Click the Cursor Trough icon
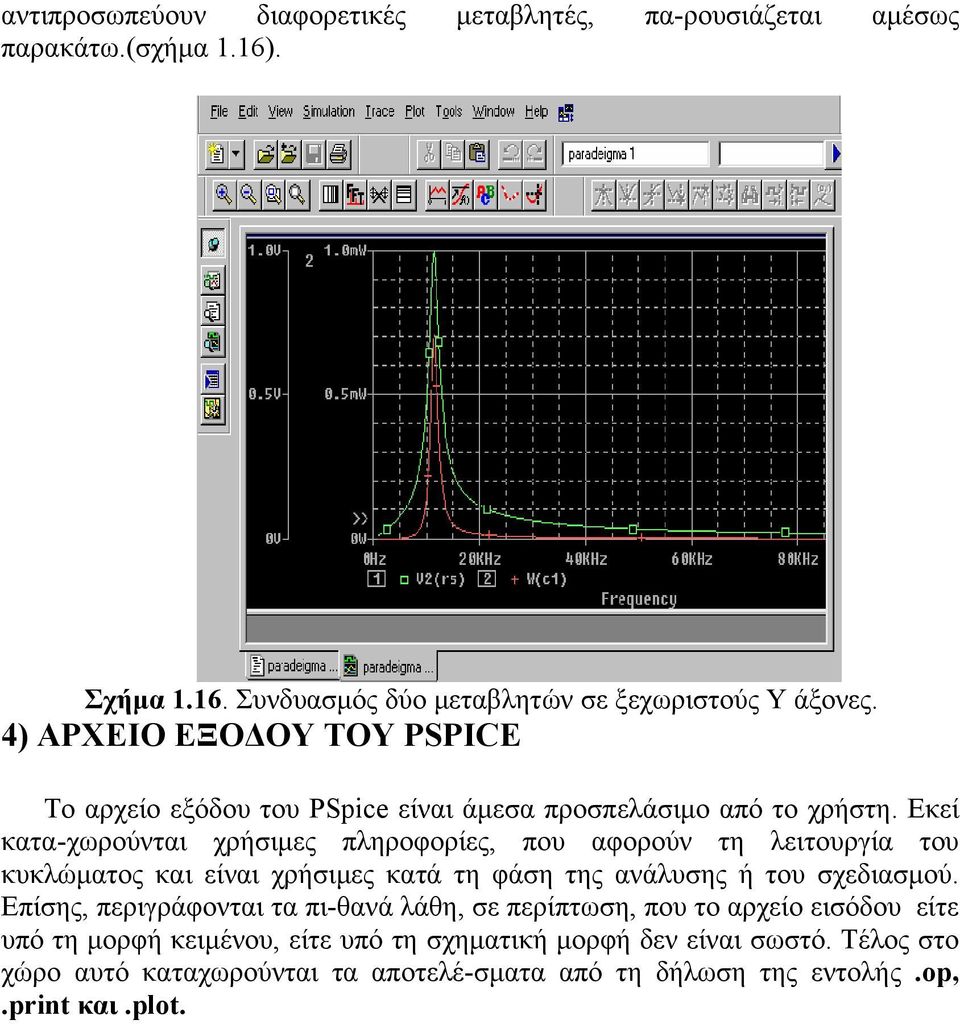 [x=627, y=195]
